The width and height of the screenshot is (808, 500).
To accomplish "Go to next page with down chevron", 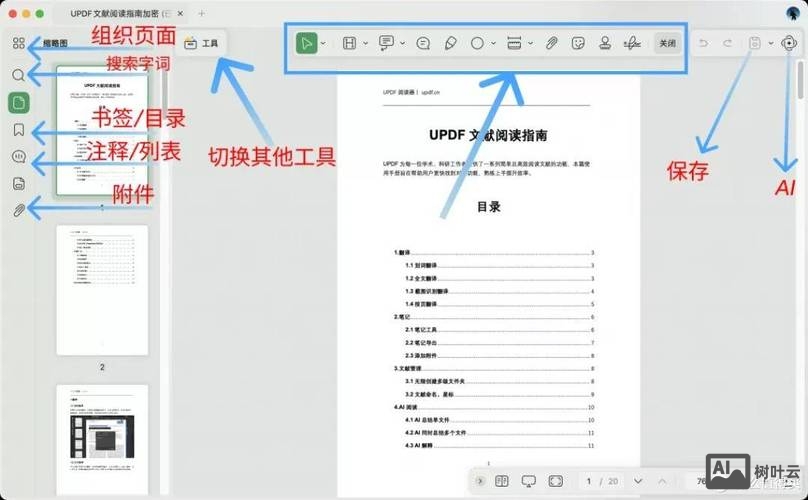I will (638, 481).
